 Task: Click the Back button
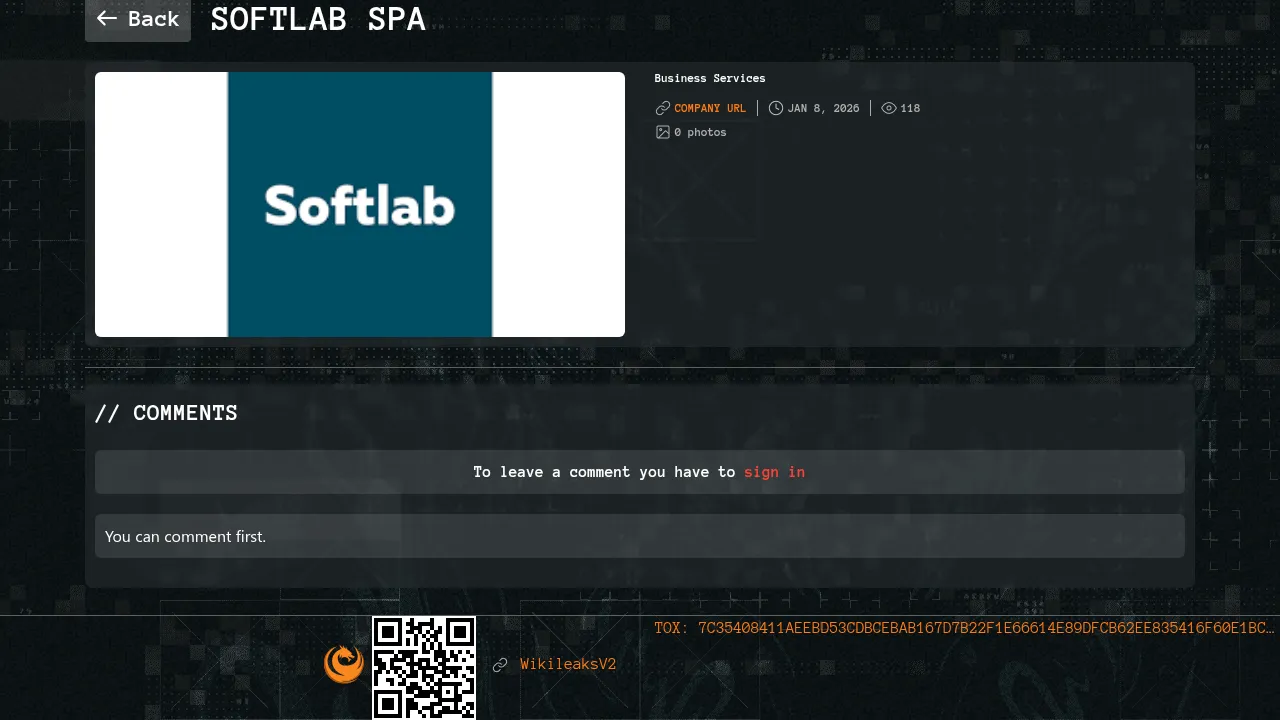(x=138, y=19)
